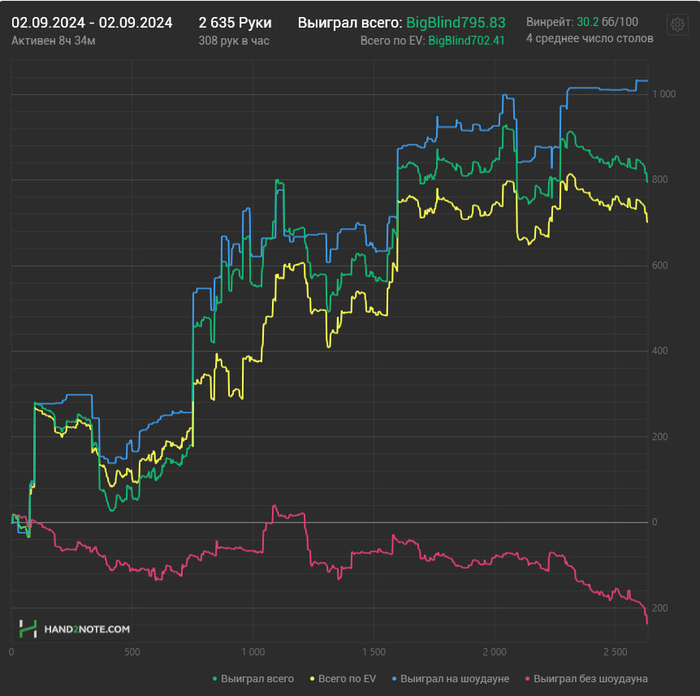
Task: Click the x-axis label "500"
Action: 132,652
